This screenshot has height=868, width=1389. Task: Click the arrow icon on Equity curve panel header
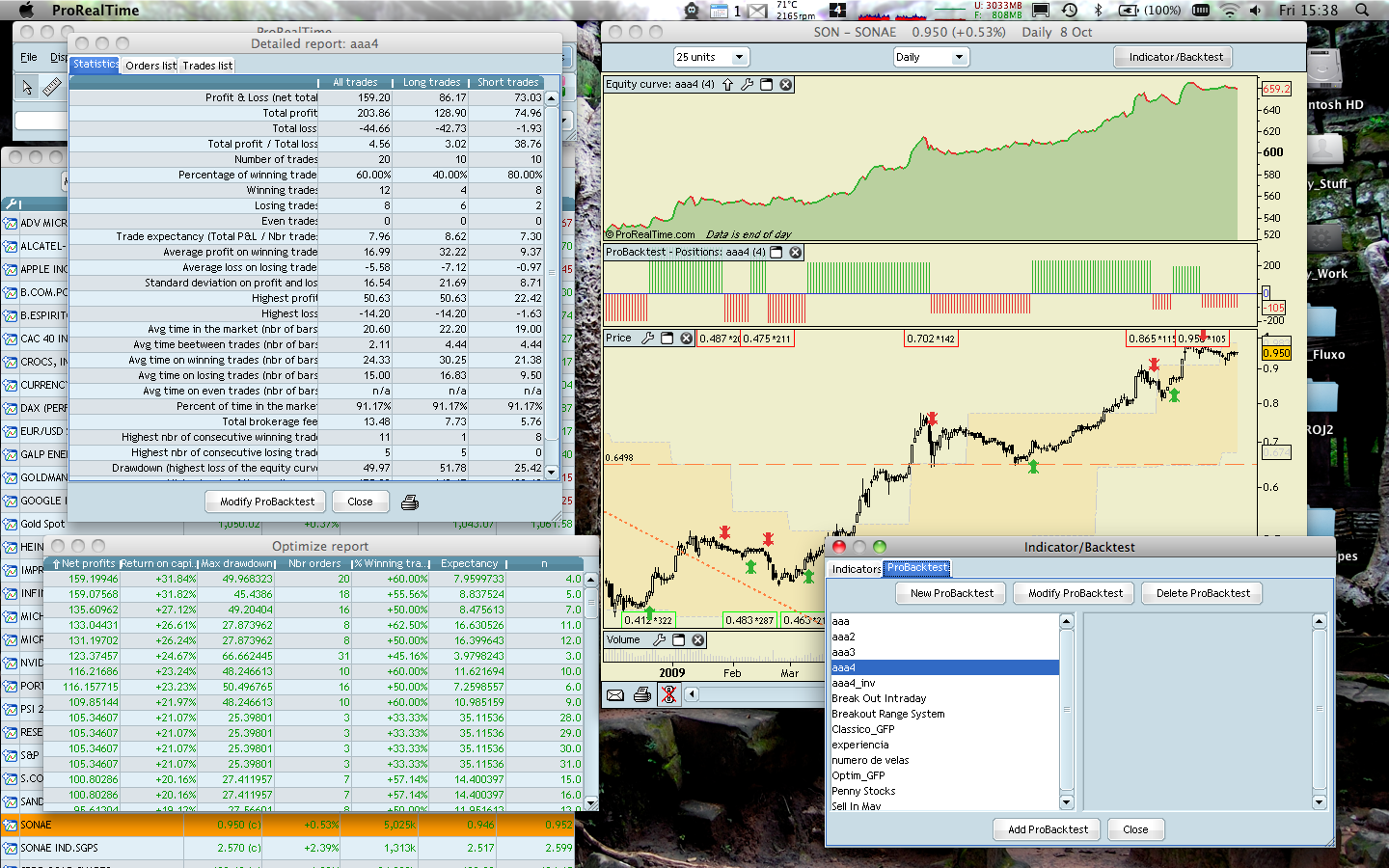(x=727, y=85)
